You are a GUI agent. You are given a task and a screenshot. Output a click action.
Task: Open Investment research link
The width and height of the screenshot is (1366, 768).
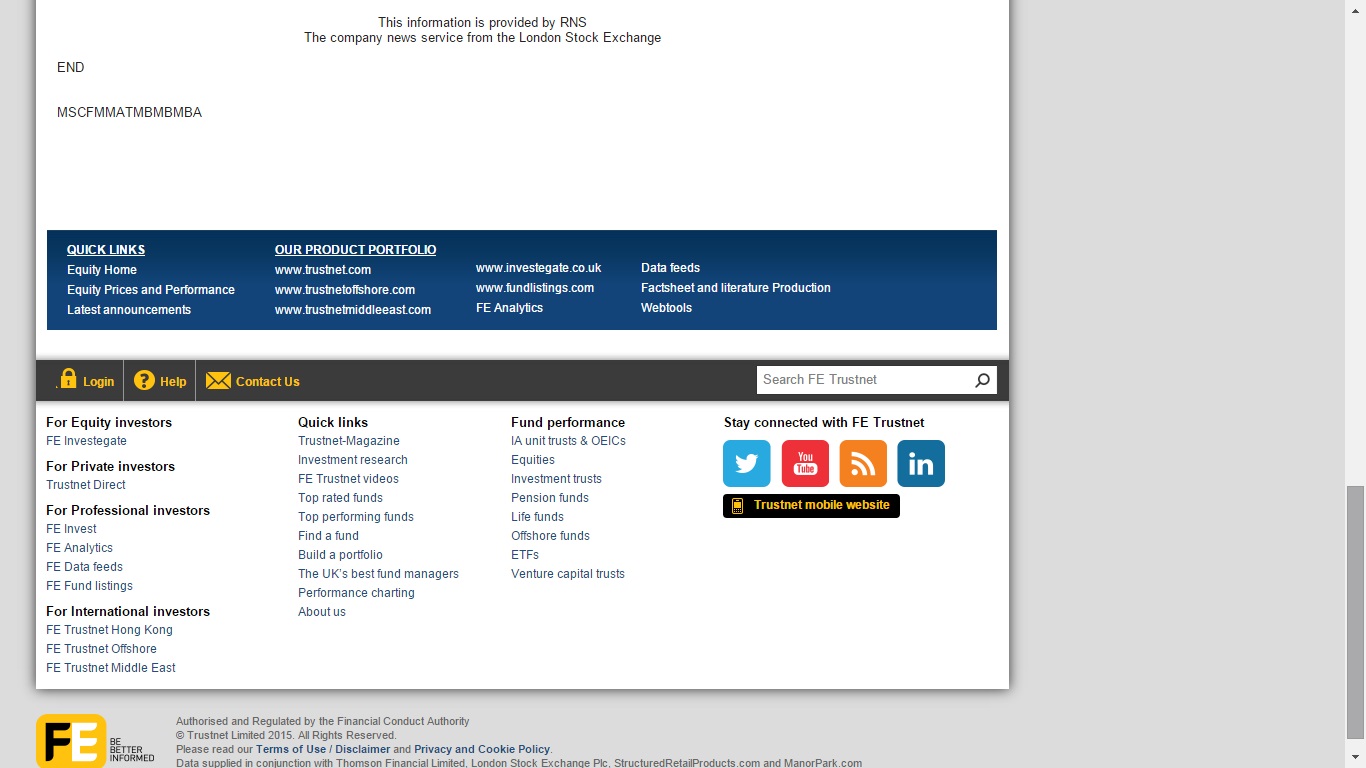pos(353,460)
